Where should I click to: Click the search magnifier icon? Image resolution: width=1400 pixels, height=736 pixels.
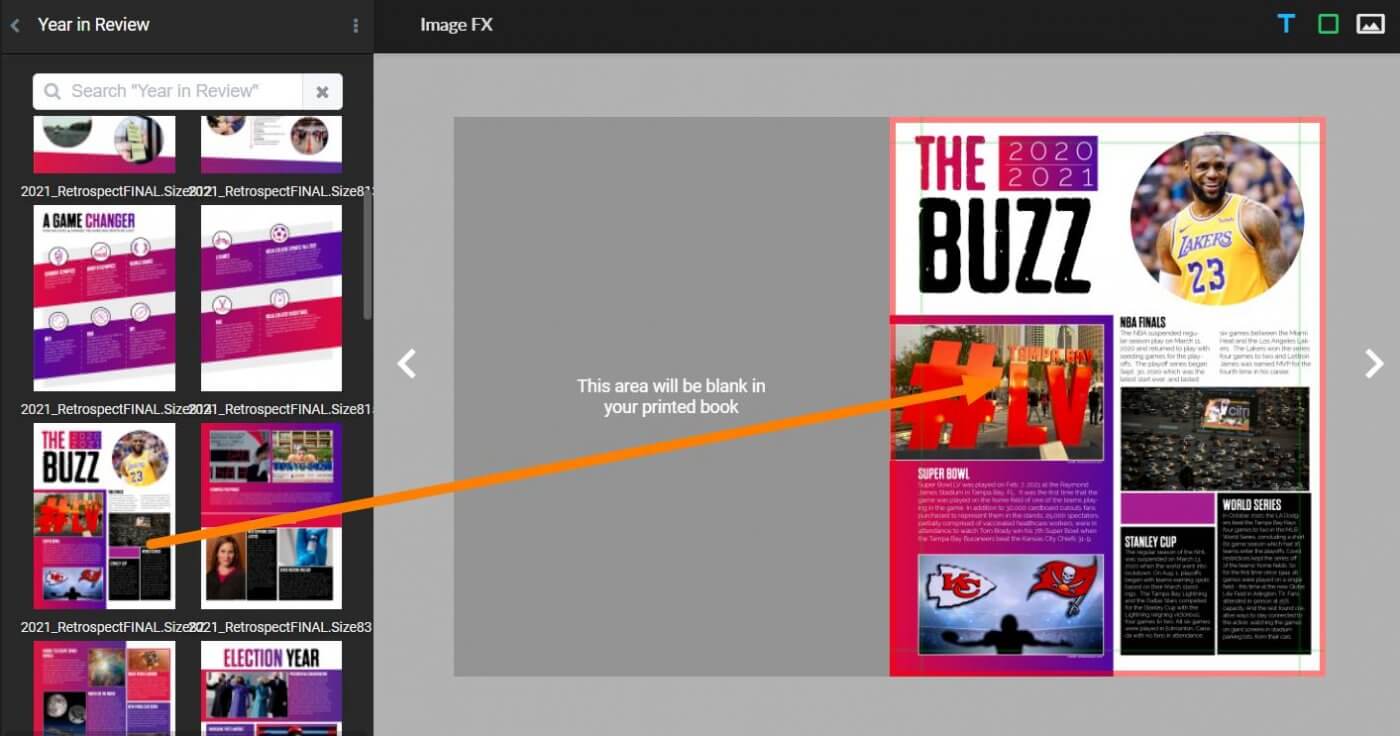coord(52,91)
